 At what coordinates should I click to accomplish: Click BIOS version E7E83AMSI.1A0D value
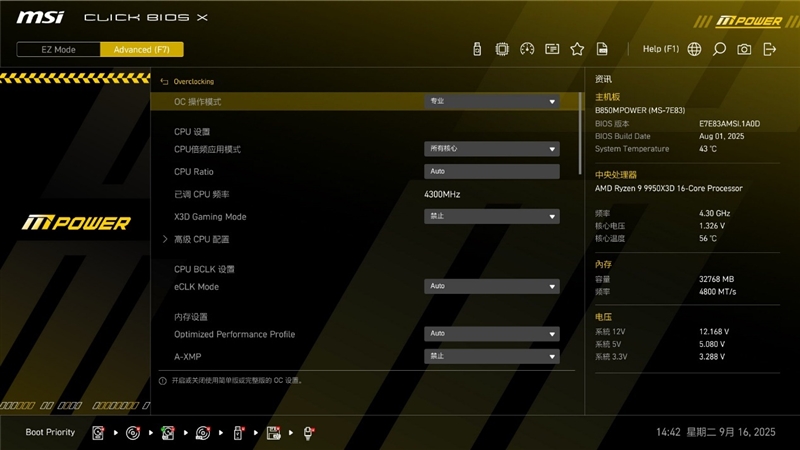point(730,123)
